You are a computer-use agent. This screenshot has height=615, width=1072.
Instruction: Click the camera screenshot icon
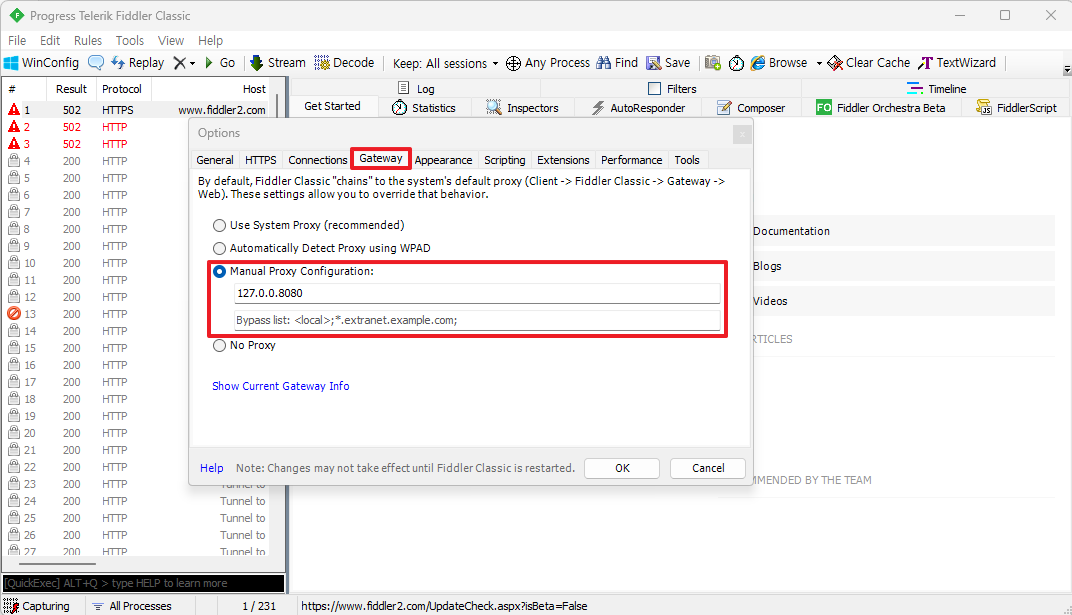pyautogui.click(x=712, y=63)
